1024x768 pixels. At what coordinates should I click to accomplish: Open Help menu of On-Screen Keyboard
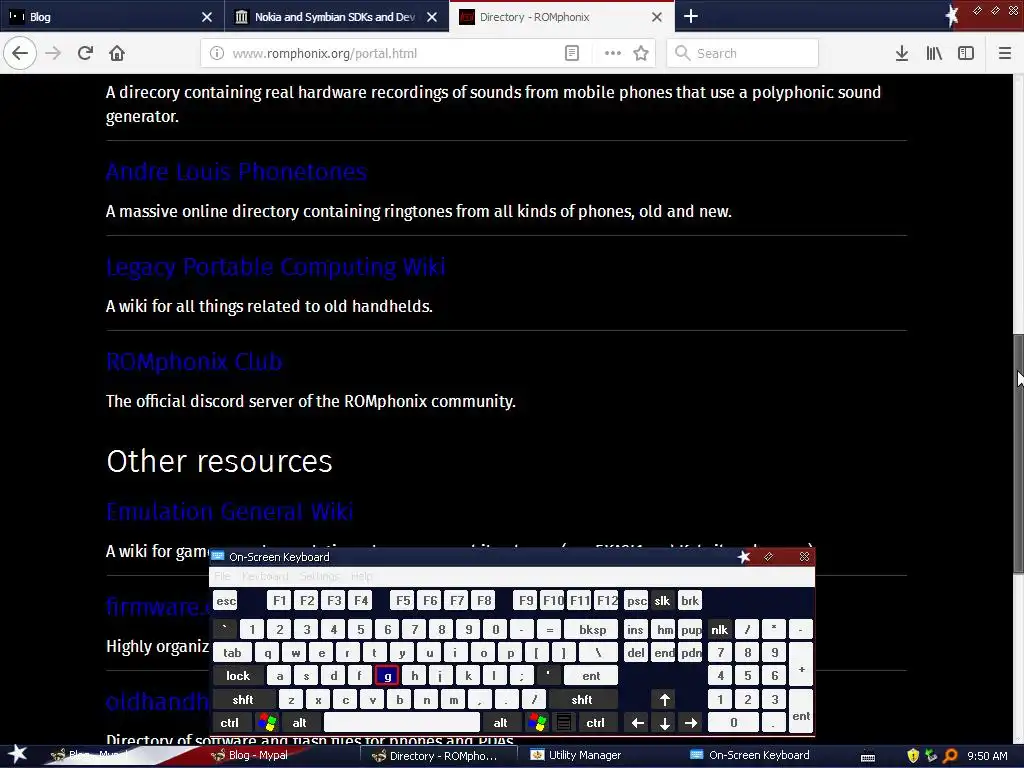point(361,576)
